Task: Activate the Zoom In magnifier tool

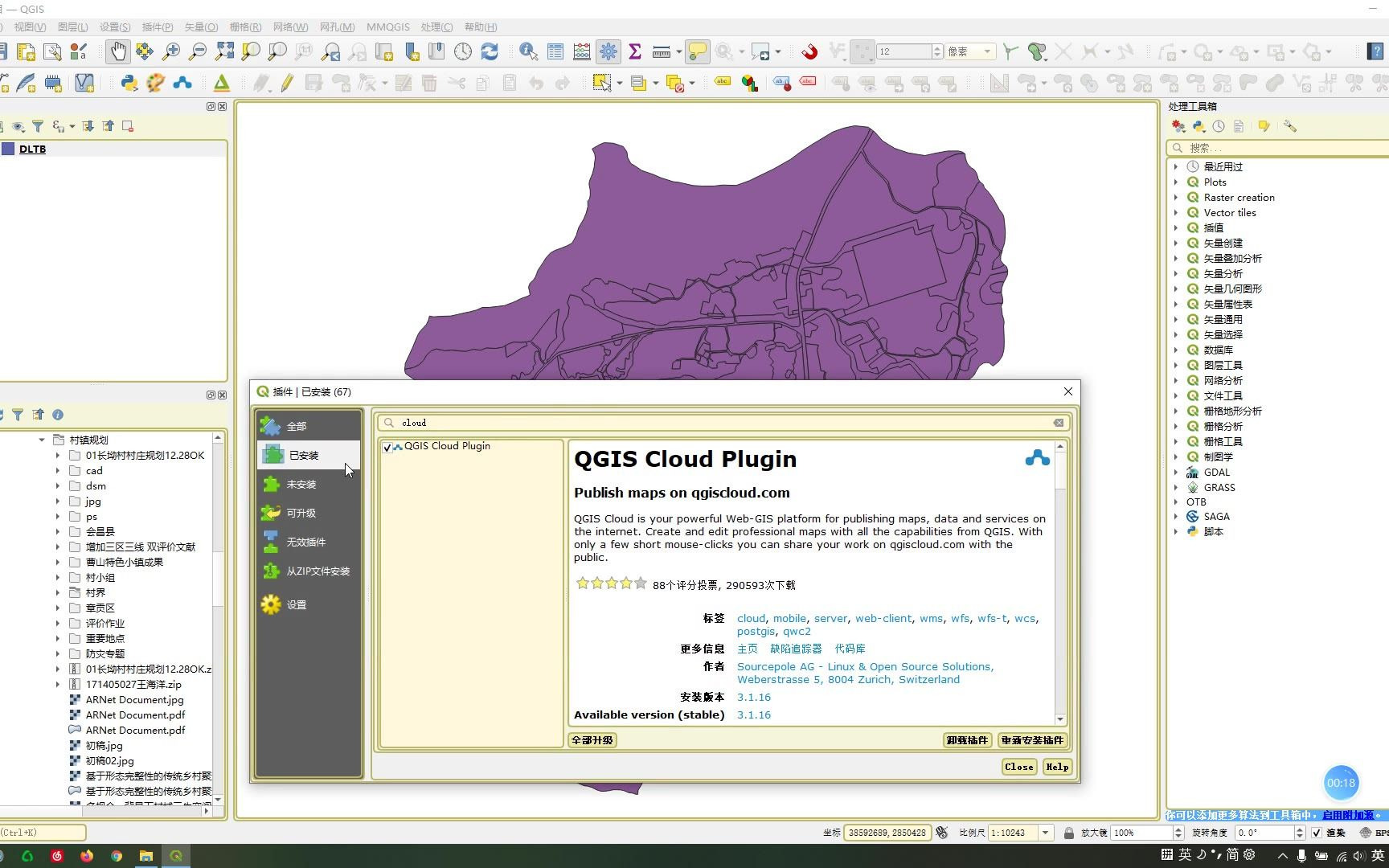Action: pos(171,52)
